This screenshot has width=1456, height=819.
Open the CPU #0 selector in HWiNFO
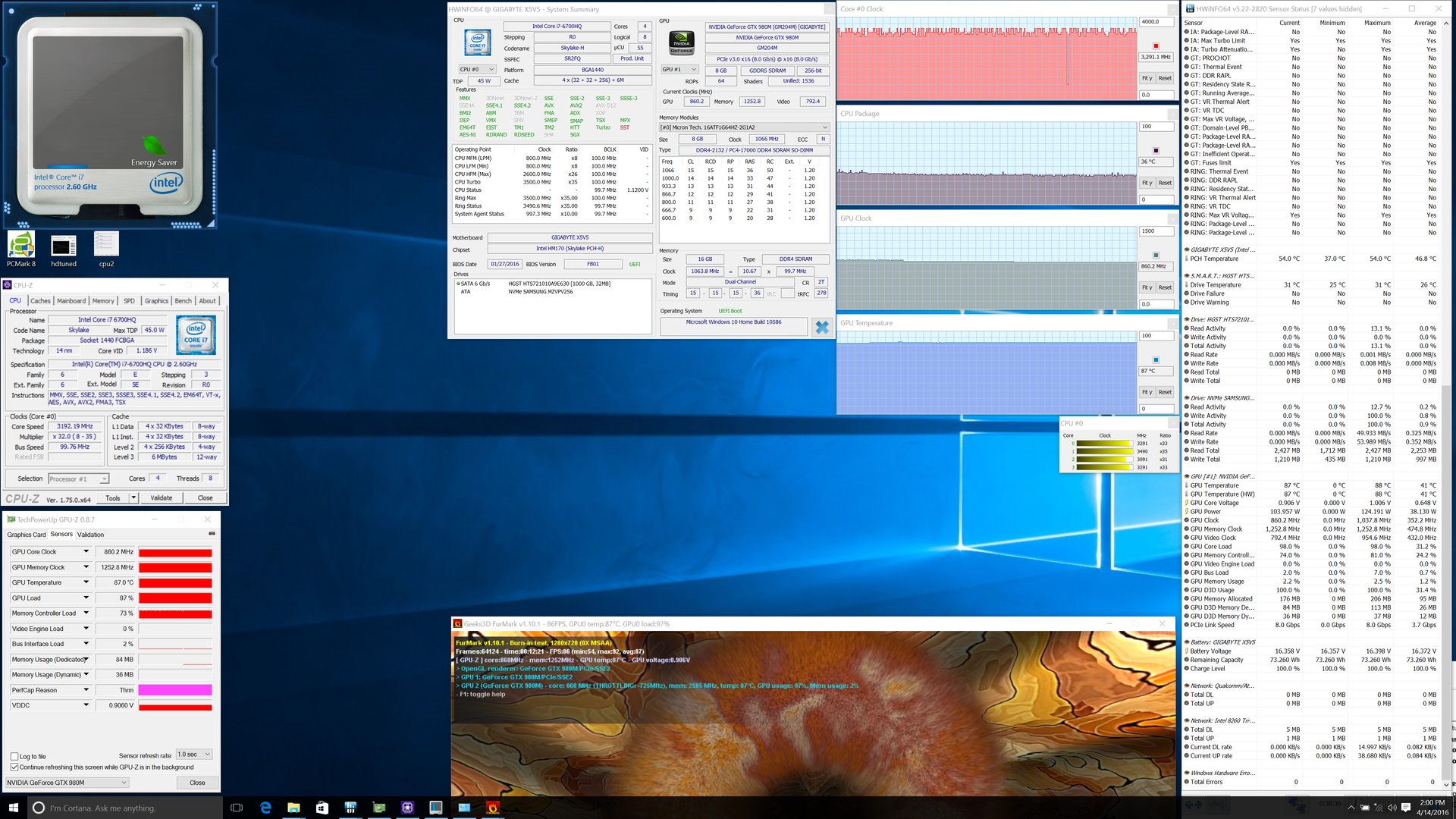pyautogui.click(x=477, y=69)
